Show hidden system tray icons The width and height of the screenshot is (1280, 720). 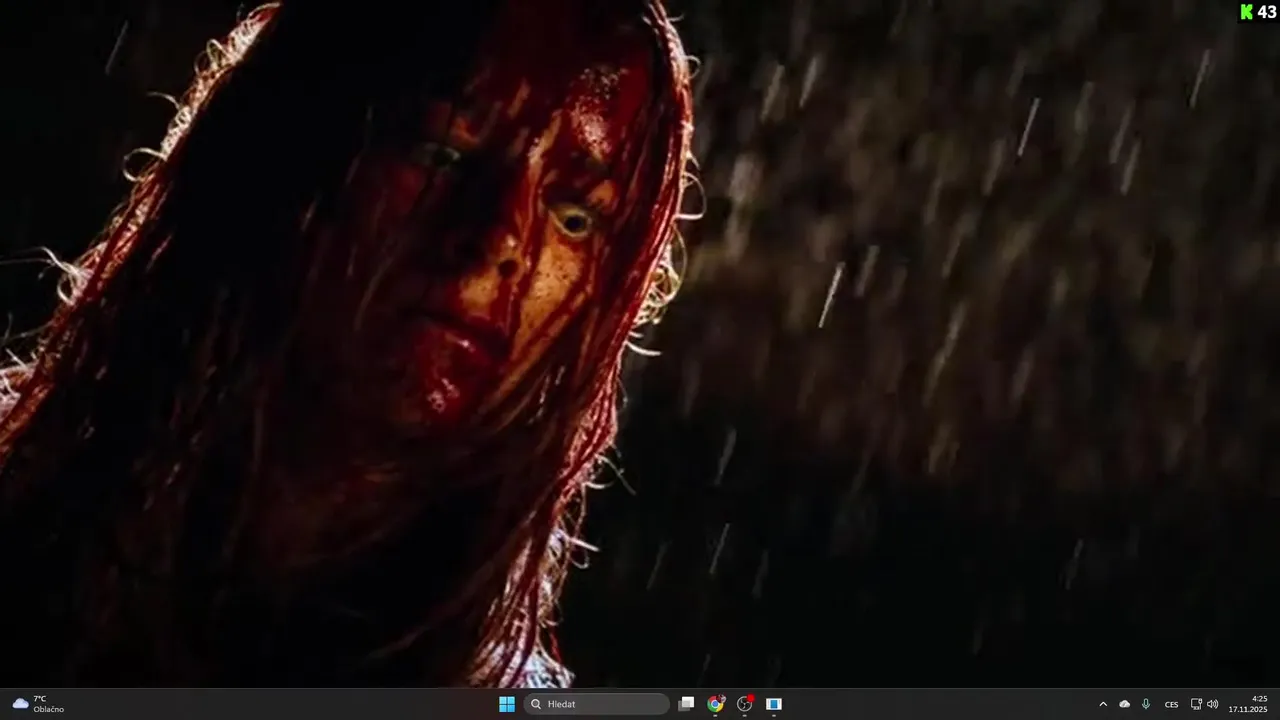click(1103, 704)
